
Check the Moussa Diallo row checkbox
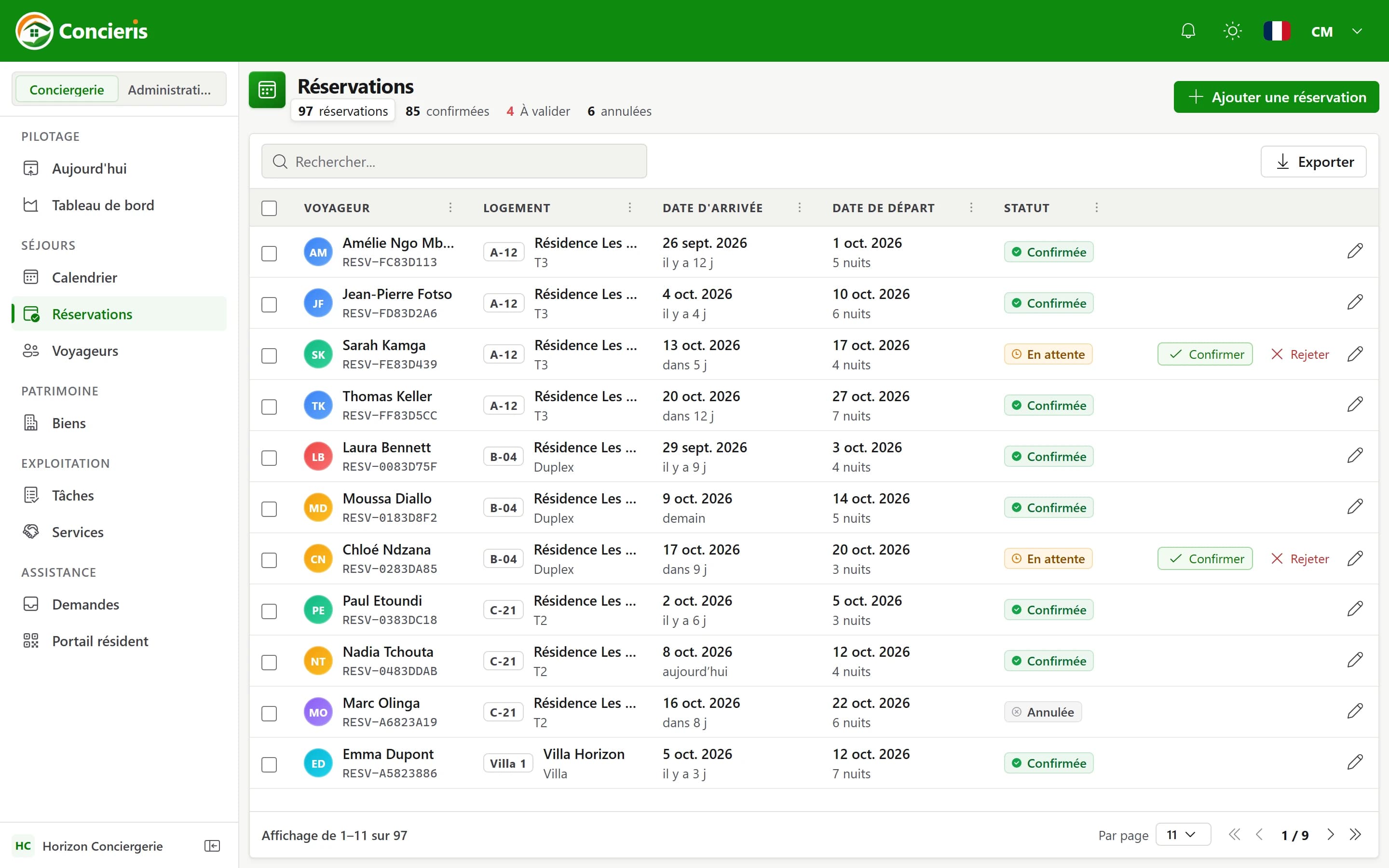(x=269, y=509)
